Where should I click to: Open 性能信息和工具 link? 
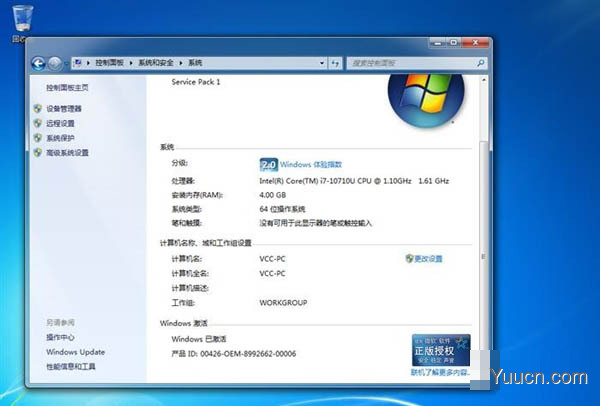coord(71,367)
